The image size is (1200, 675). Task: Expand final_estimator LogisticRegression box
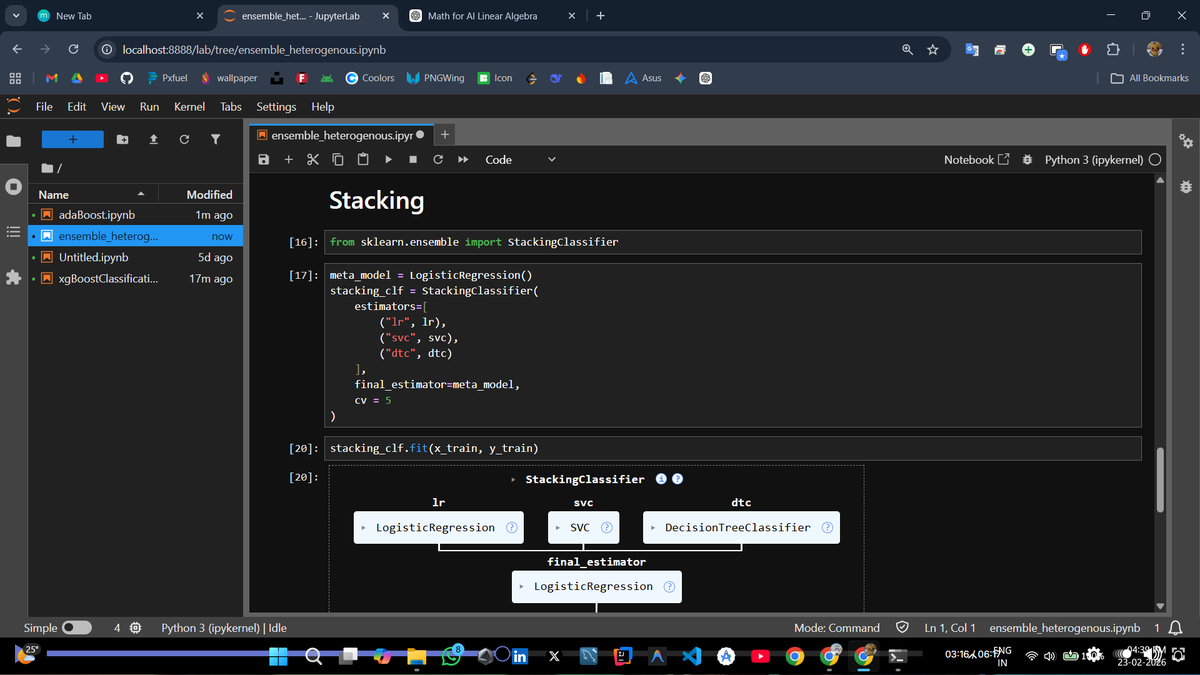[596, 587]
